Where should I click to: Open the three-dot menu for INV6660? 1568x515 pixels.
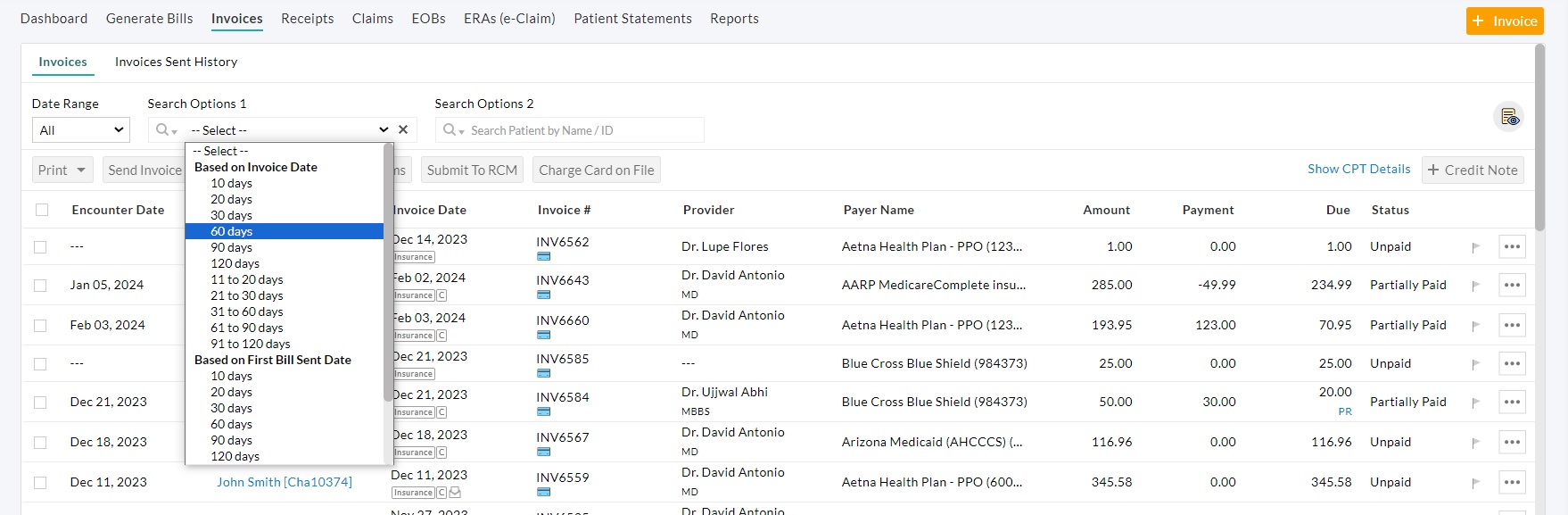tap(1512, 325)
